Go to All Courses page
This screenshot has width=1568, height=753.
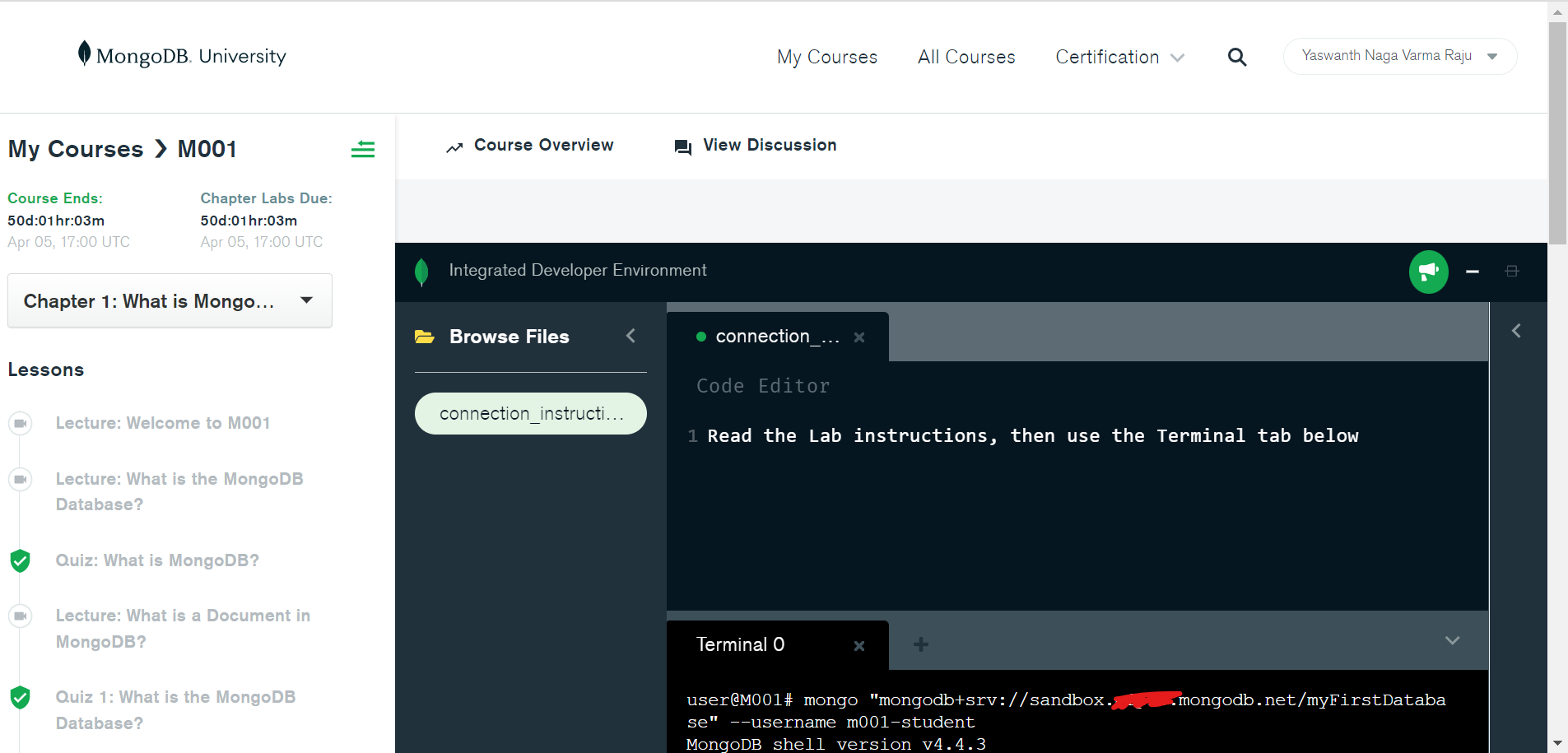(965, 57)
